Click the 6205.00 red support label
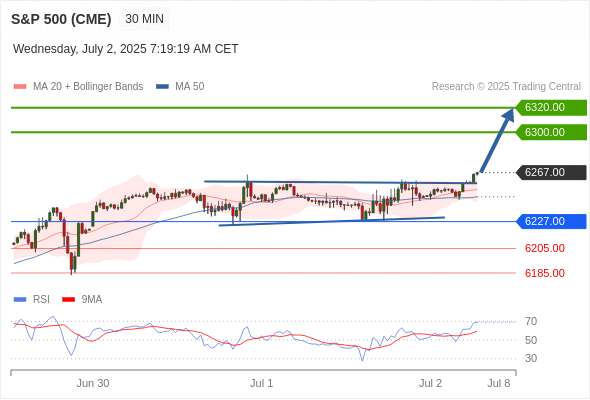The height and width of the screenshot is (400, 590). [x=545, y=248]
